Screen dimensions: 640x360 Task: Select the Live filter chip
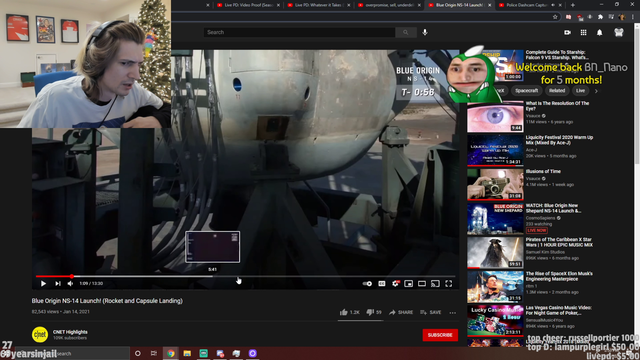(x=580, y=91)
